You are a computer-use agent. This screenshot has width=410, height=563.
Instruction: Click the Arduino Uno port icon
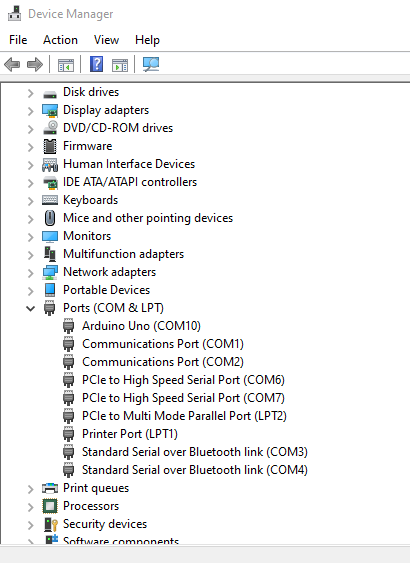click(69, 326)
